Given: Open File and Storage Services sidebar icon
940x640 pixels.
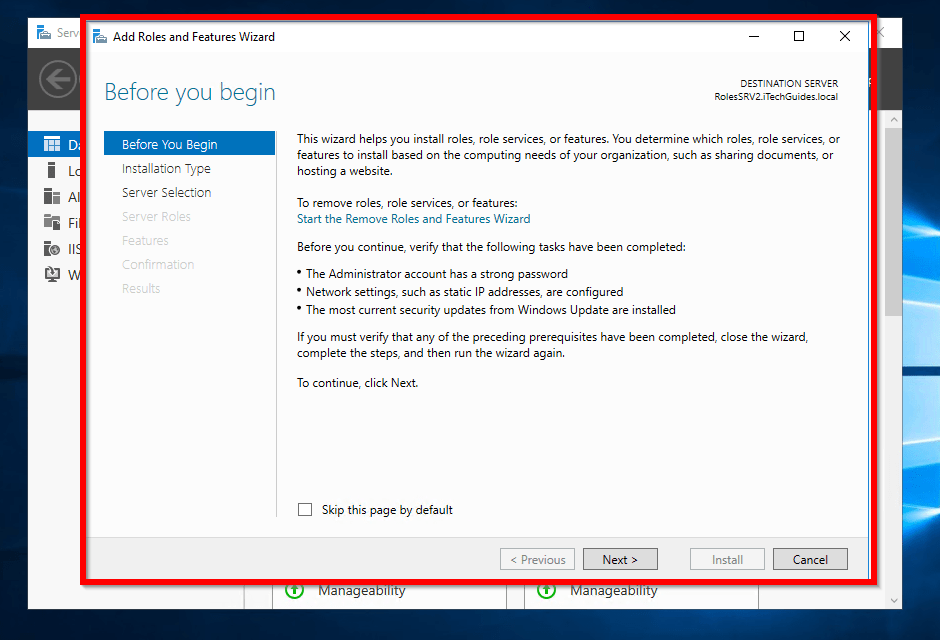Looking at the screenshot, I should coord(52,223).
